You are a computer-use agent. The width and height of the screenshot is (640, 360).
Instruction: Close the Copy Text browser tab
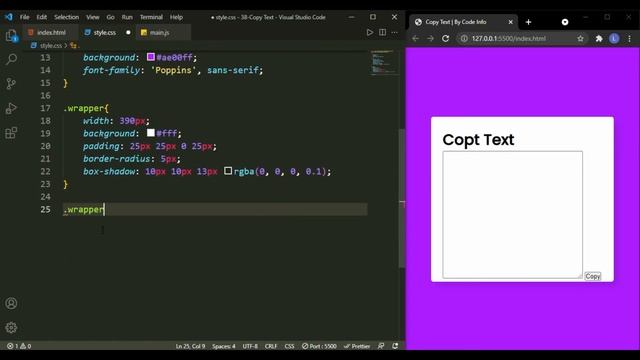click(511, 22)
